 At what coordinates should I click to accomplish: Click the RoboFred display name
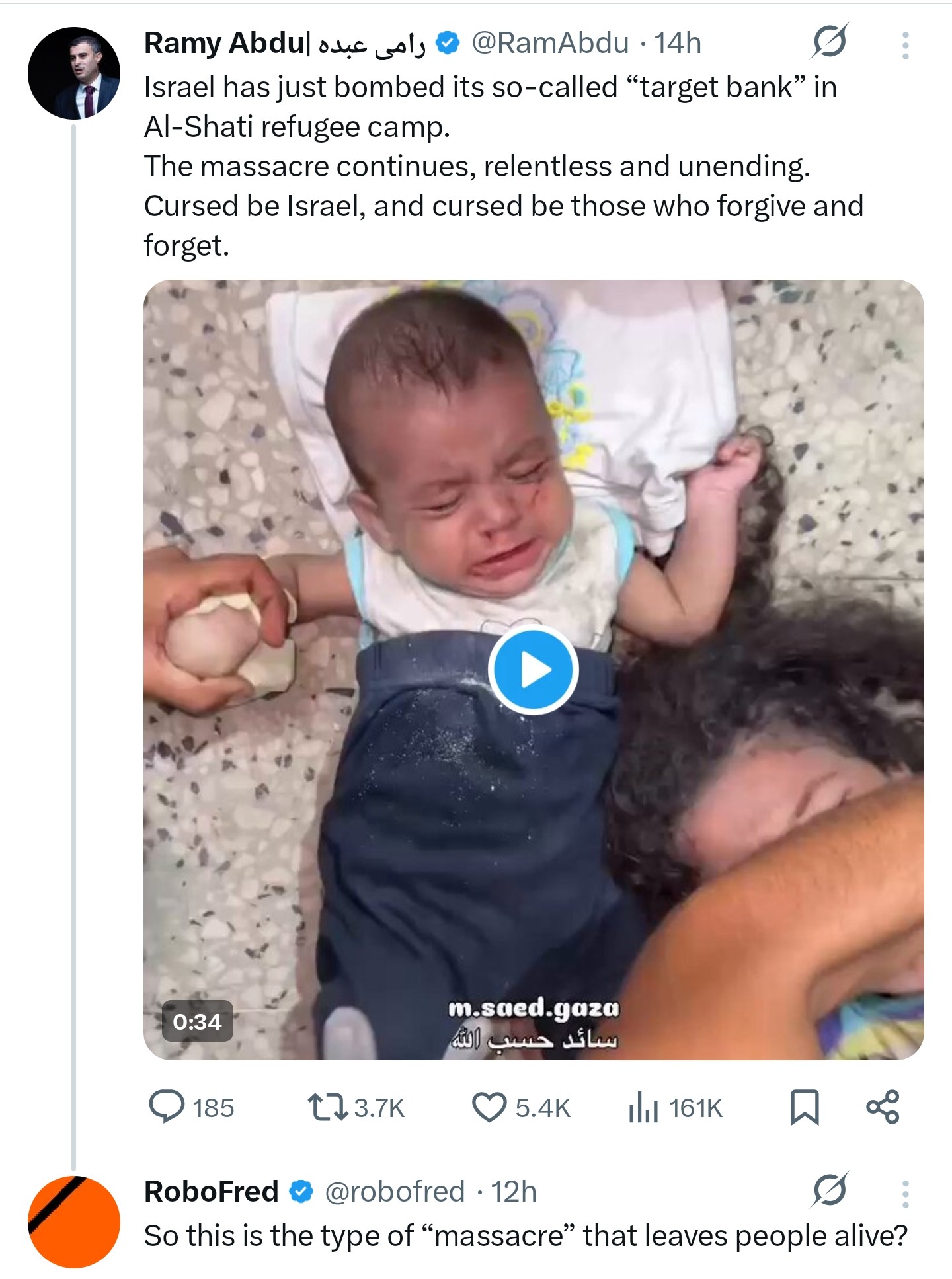click(212, 1192)
